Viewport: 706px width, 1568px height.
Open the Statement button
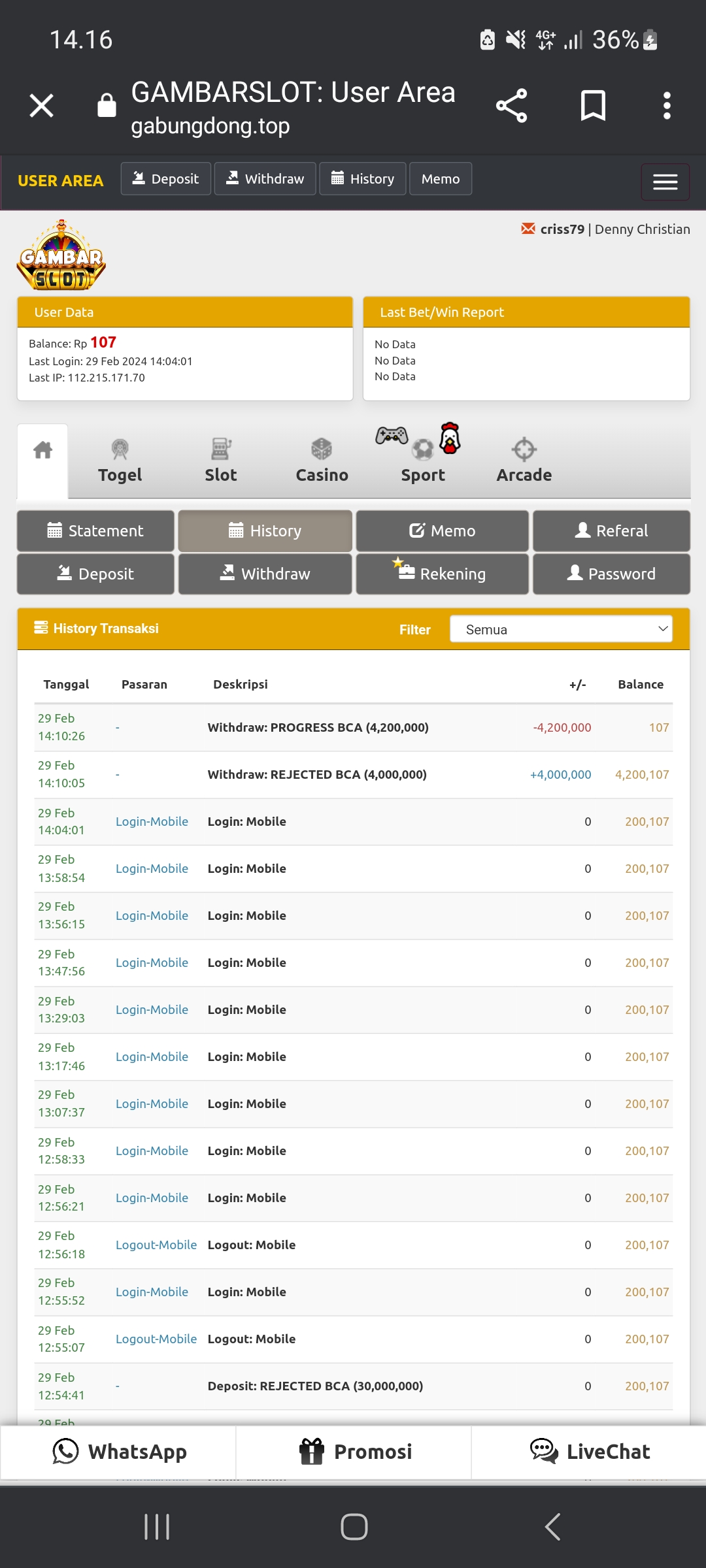pyautogui.click(x=95, y=531)
